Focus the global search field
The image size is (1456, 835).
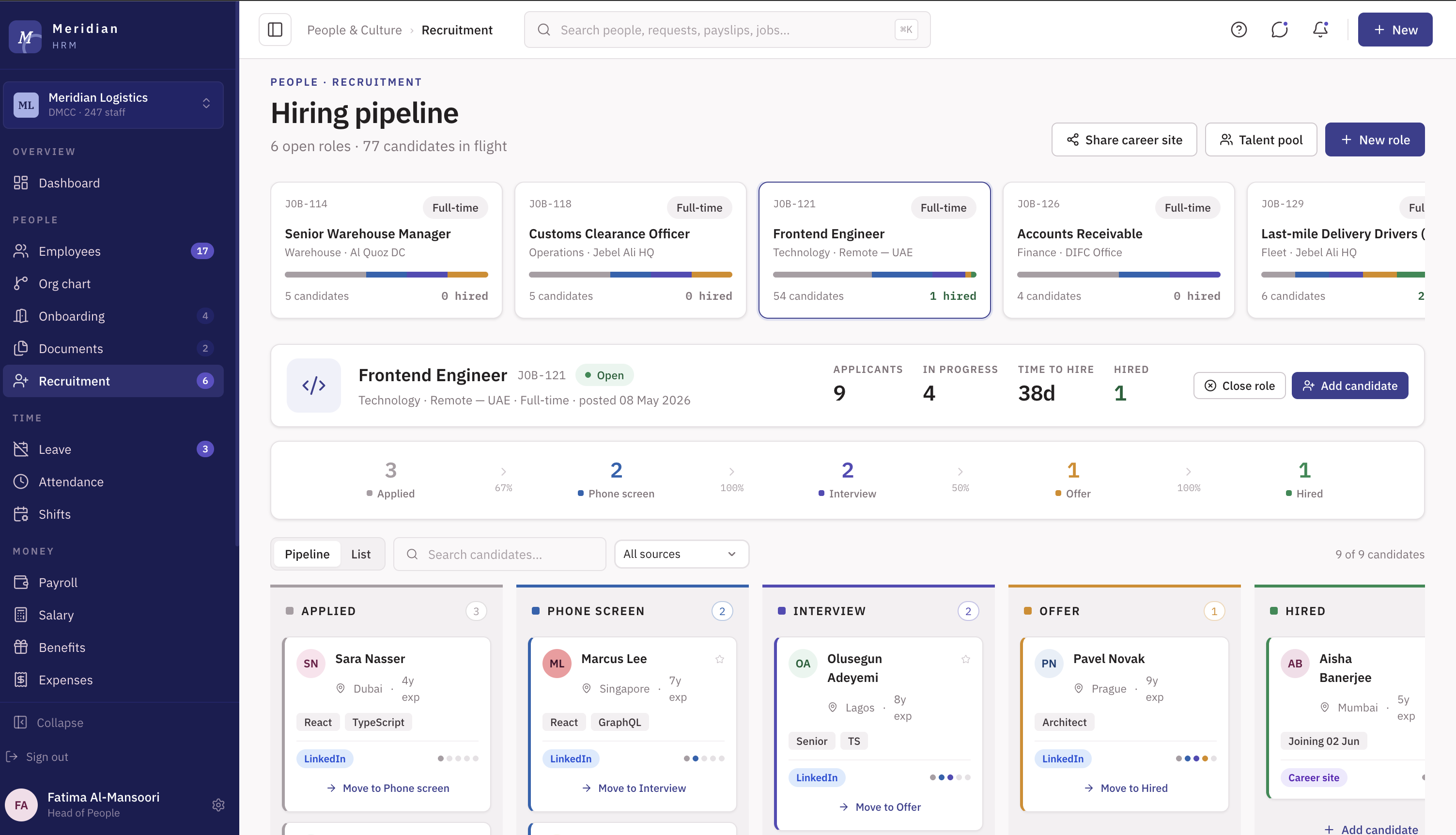coord(727,30)
